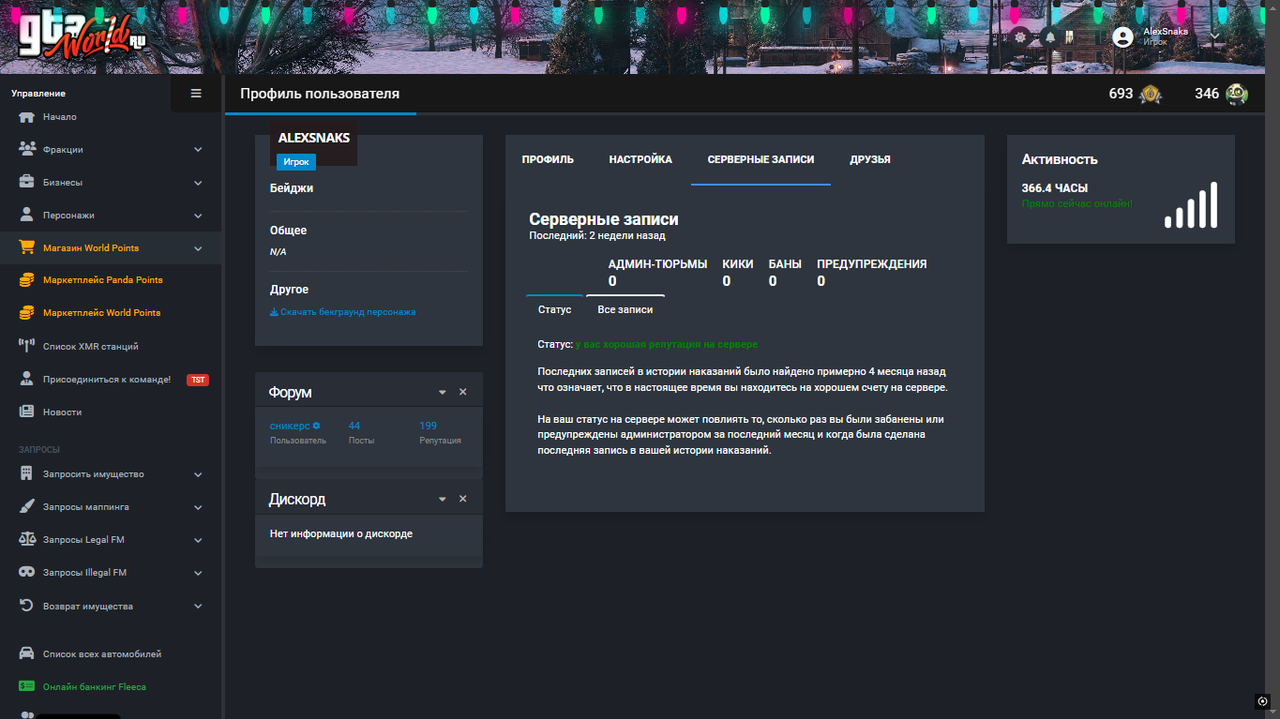Click the corner widget icon at bottom-right
This screenshot has width=1280, height=719.
point(1262,701)
